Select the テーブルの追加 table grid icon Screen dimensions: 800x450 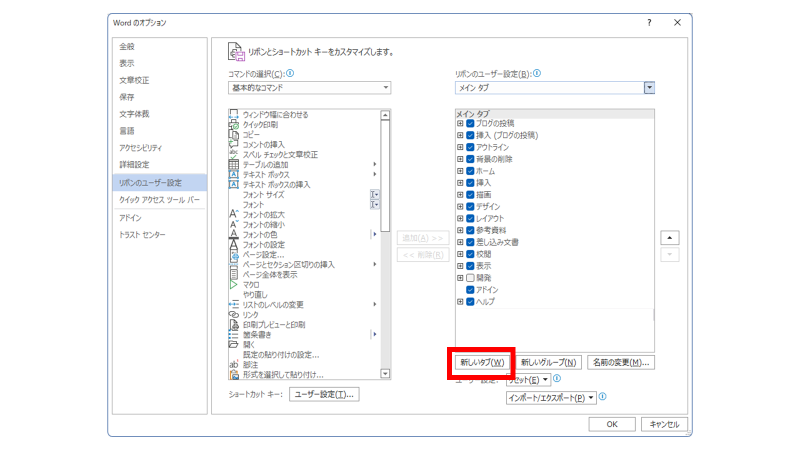point(234,164)
